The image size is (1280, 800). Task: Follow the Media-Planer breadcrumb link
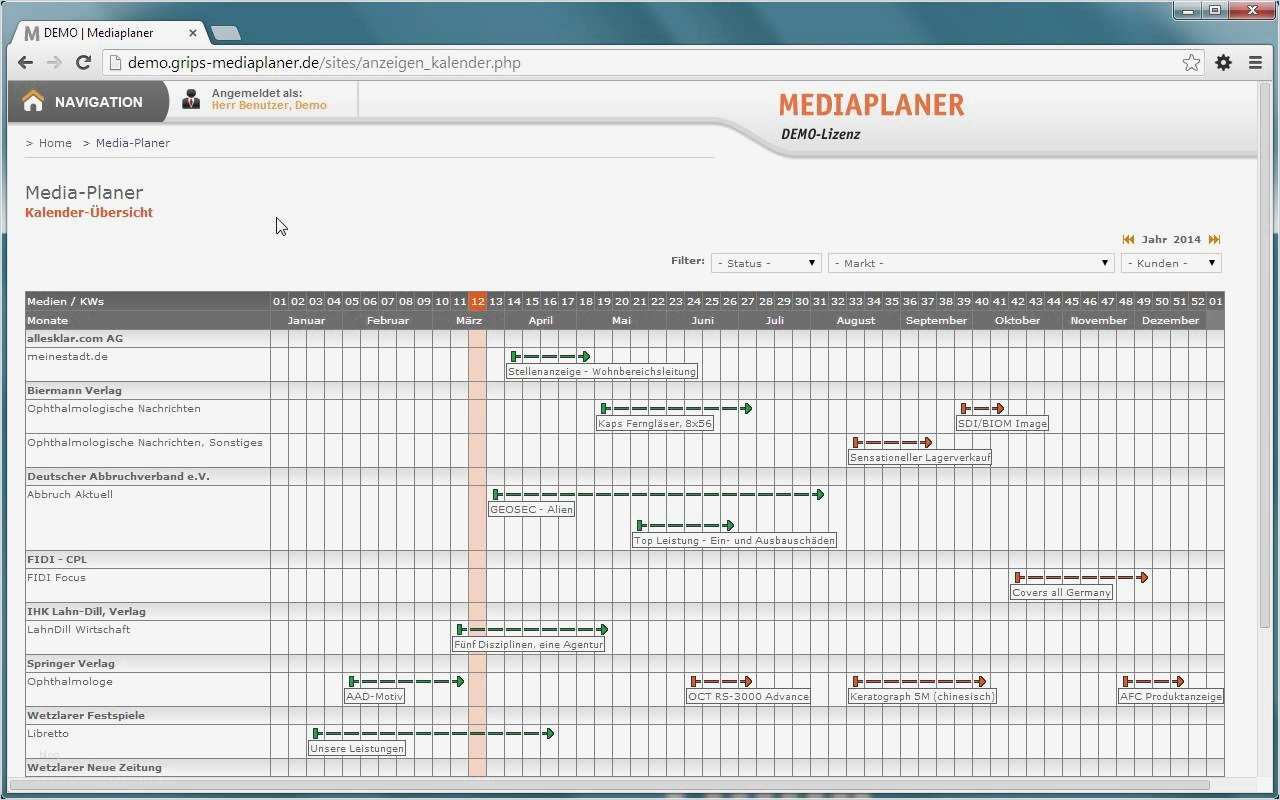pos(133,143)
